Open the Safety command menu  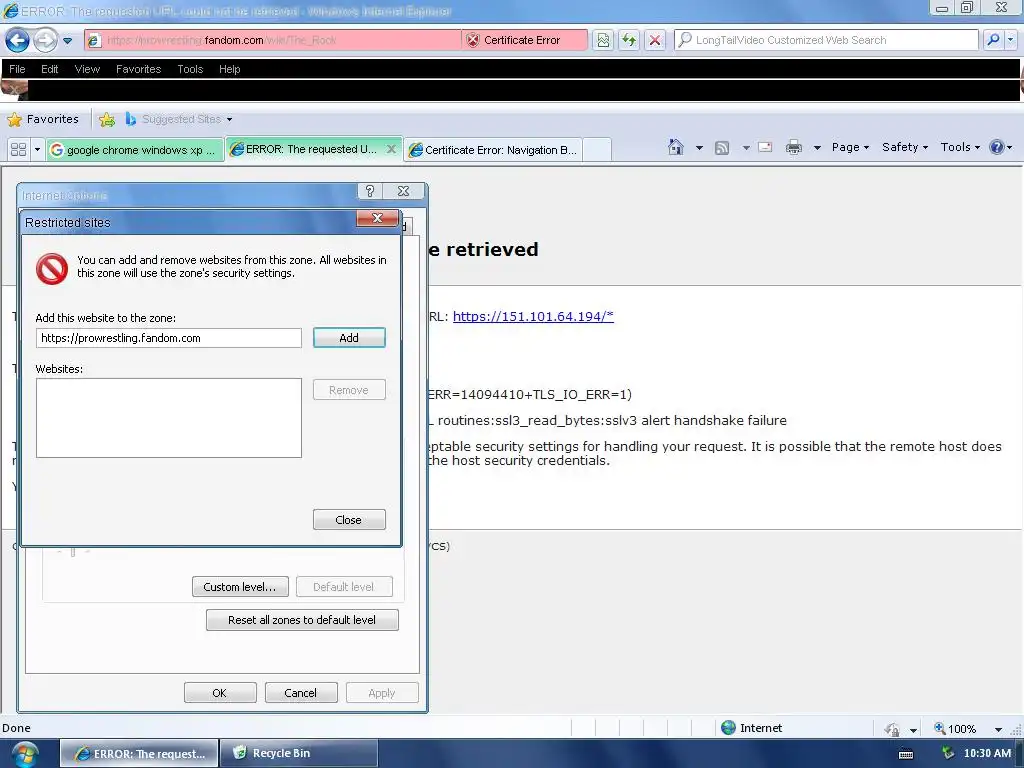pyautogui.click(x=904, y=147)
